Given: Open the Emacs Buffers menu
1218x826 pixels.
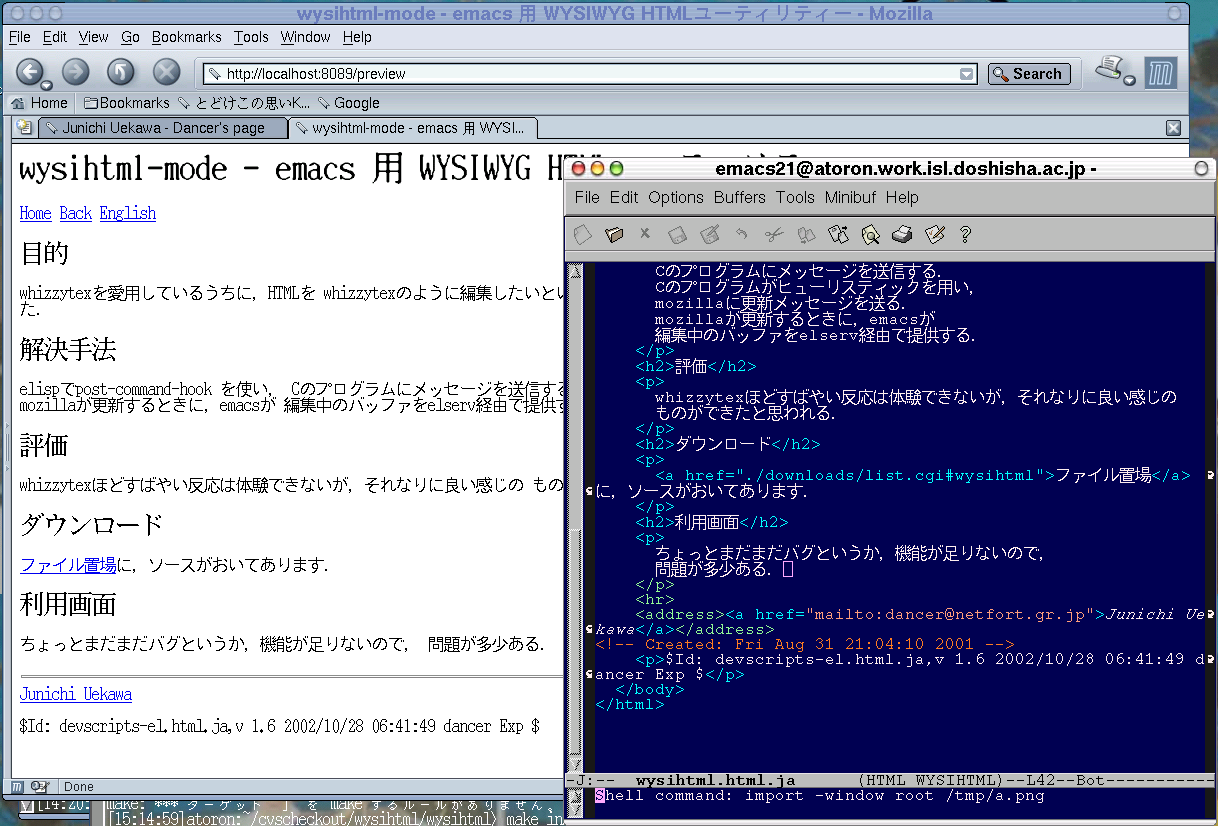Looking at the screenshot, I should pos(739,197).
